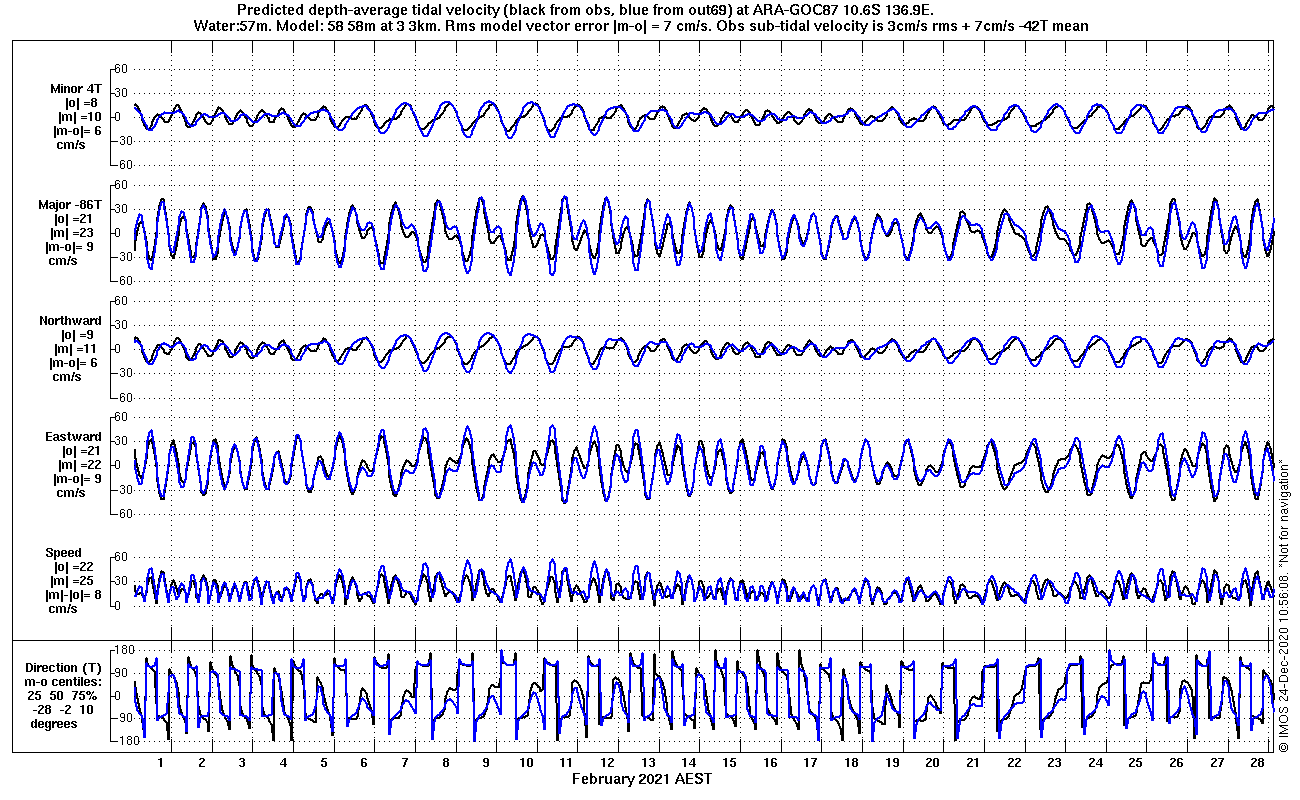Select the 'Northward' panel label
The image size is (1300, 800).
click(70, 321)
